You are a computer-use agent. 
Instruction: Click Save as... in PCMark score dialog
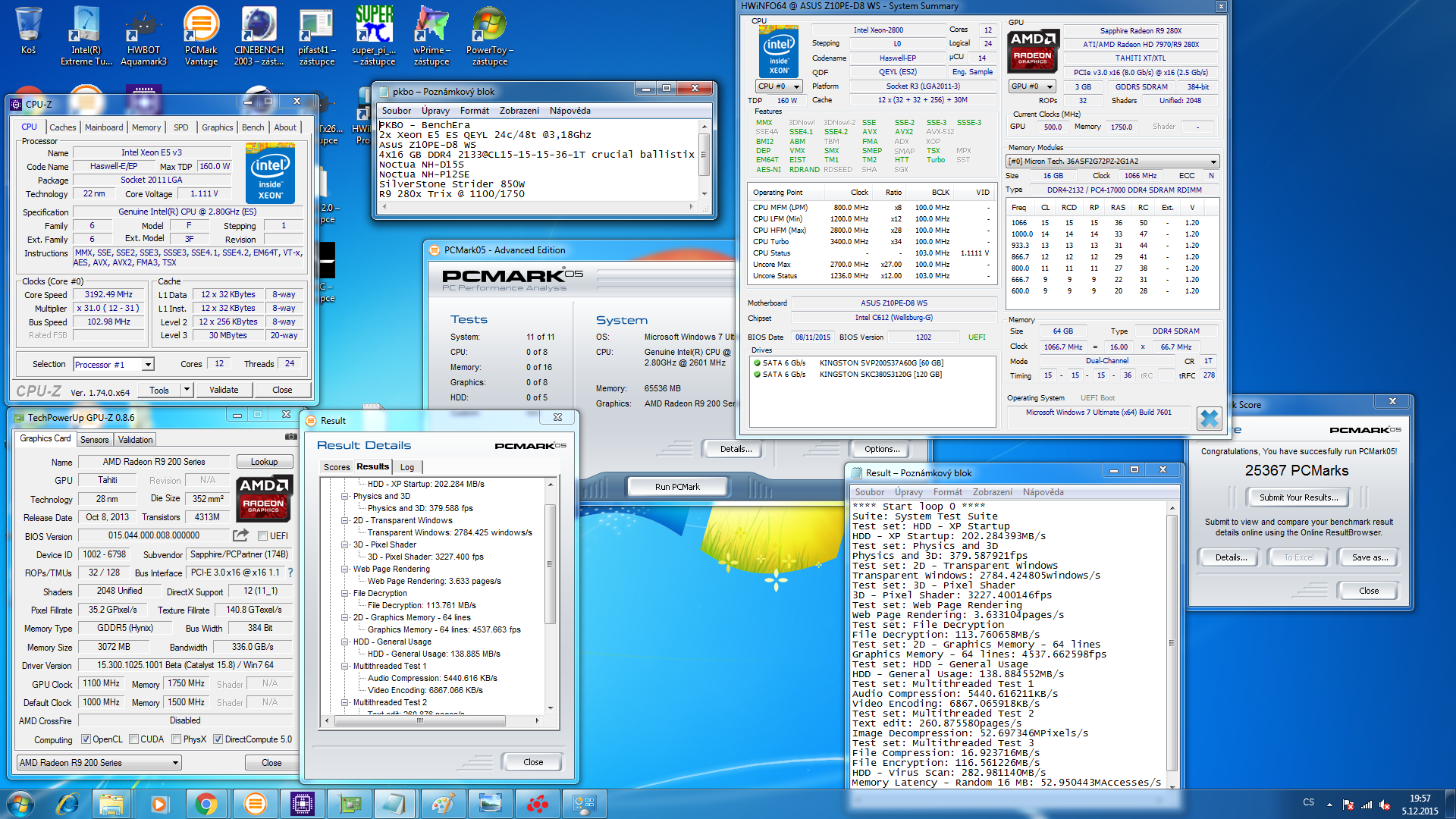(x=1370, y=557)
